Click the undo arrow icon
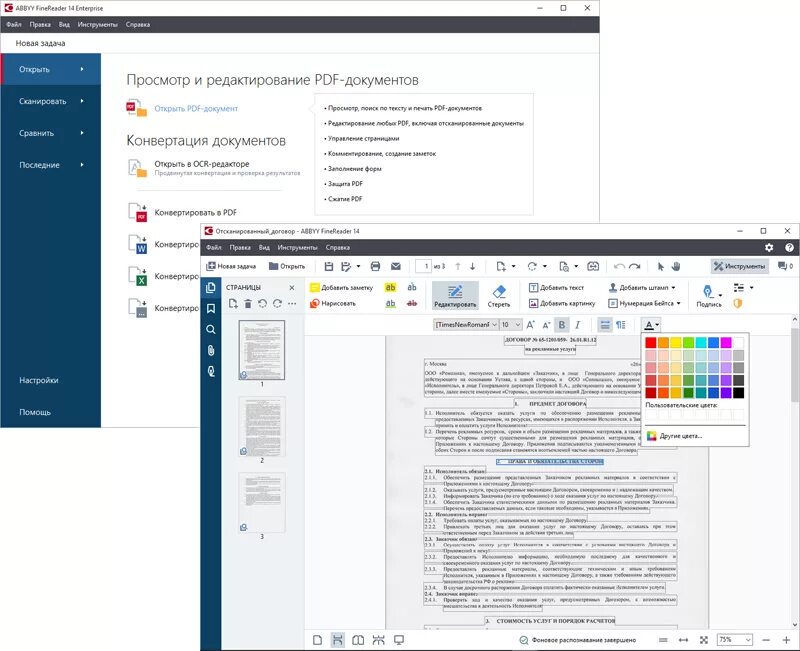The height and width of the screenshot is (651, 800). [619, 266]
